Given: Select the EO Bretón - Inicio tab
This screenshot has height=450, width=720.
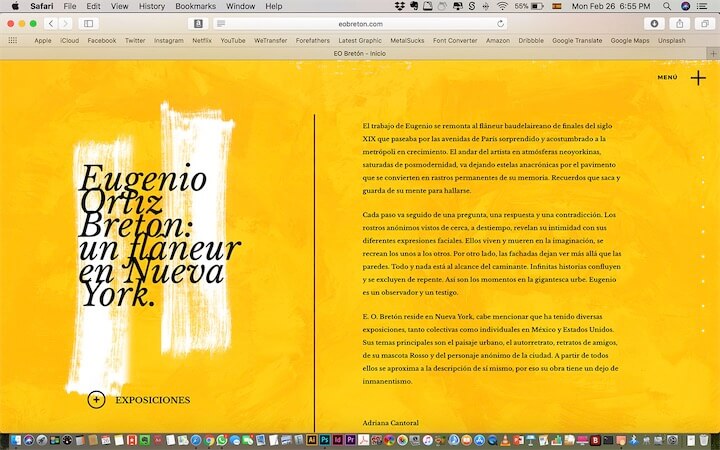Looking at the screenshot, I should click(x=359, y=54).
